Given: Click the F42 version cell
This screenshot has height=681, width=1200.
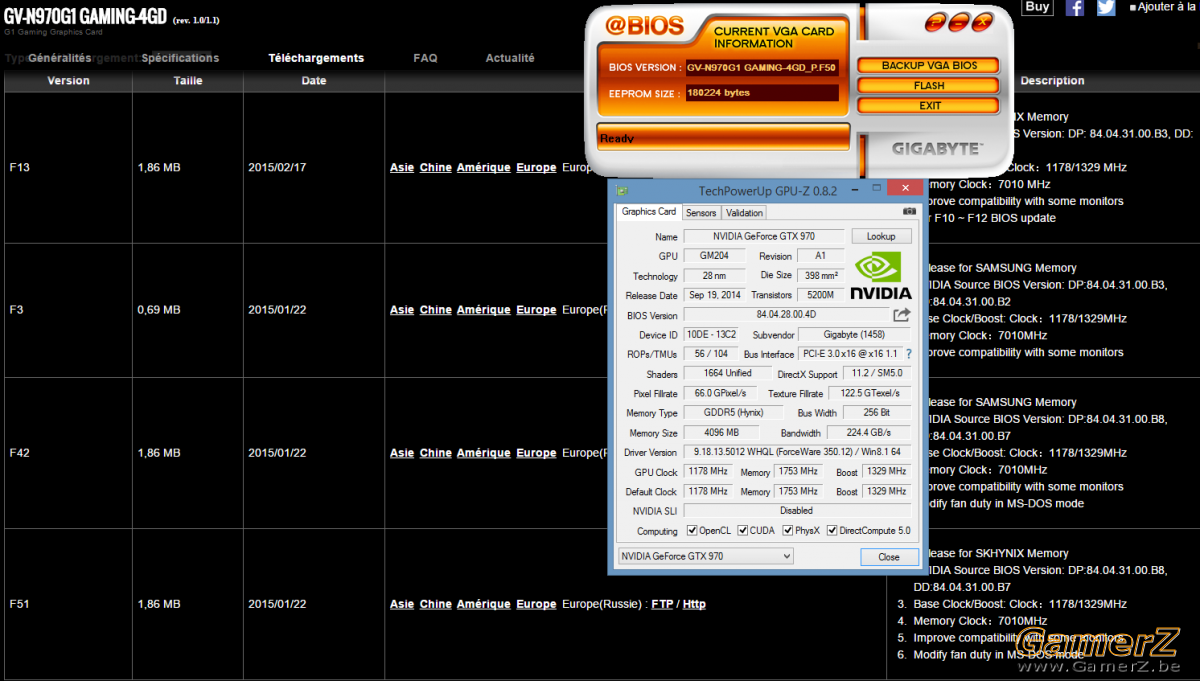Looking at the screenshot, I should click(x=68, y=453).
